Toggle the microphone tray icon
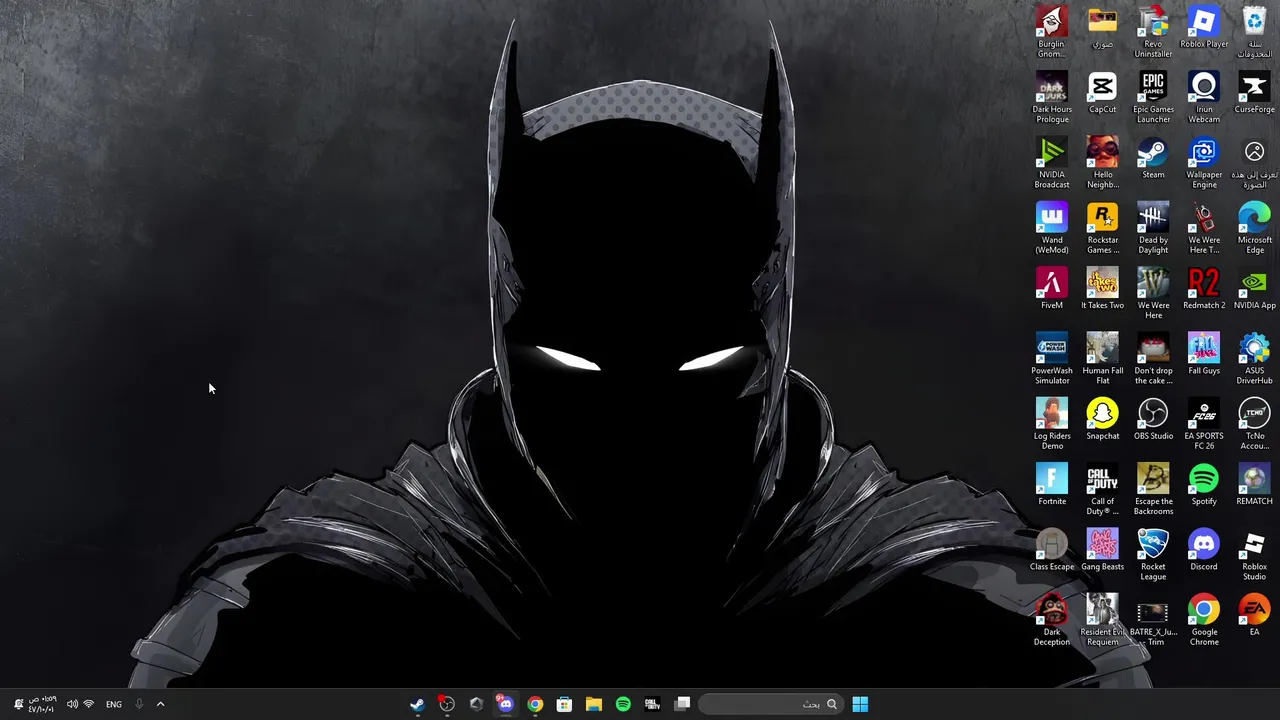Screen dimensions: 1280x720 click(139, 704)
